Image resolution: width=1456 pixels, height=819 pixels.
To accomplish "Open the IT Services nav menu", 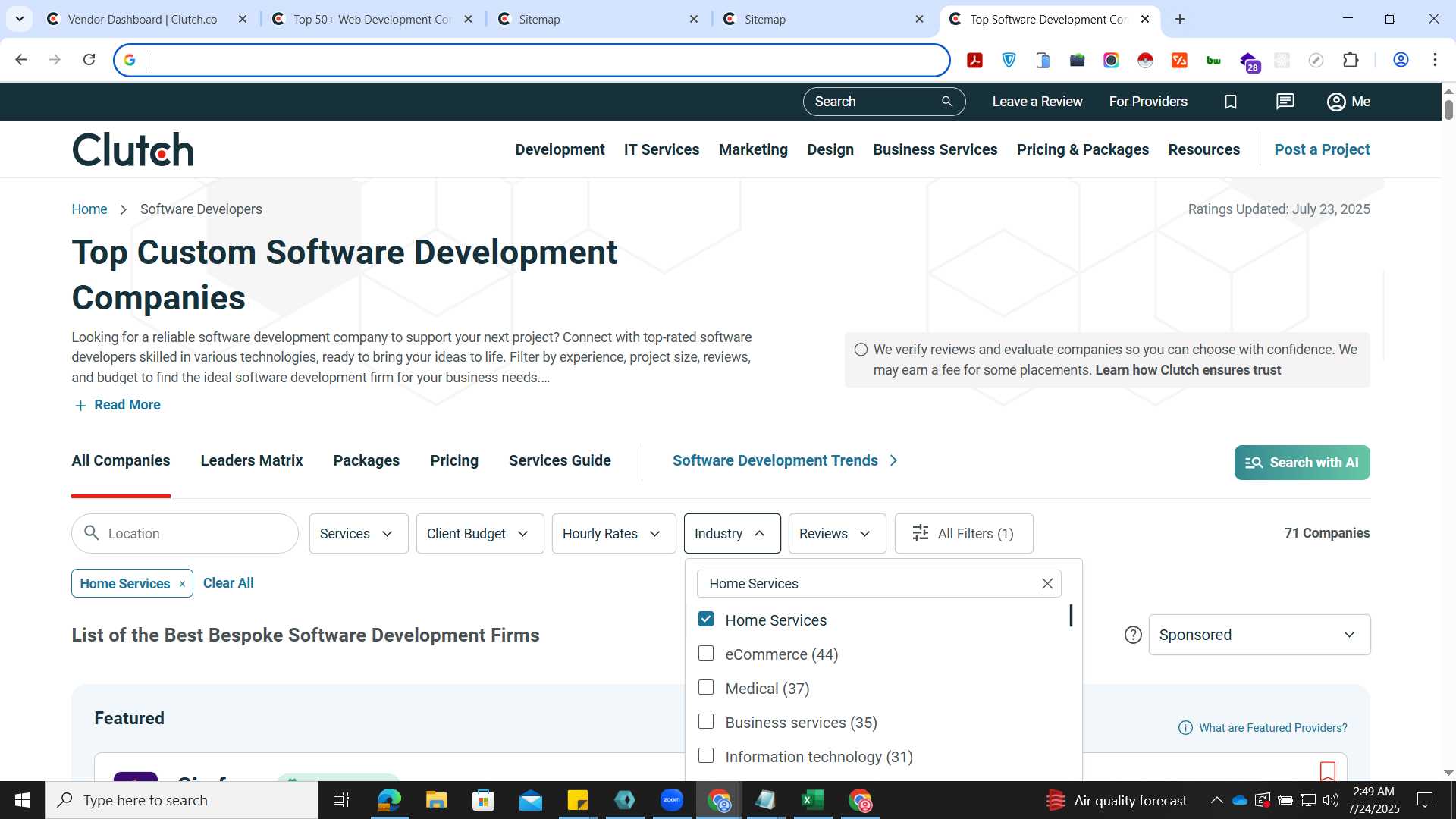I will coord(661,149).
